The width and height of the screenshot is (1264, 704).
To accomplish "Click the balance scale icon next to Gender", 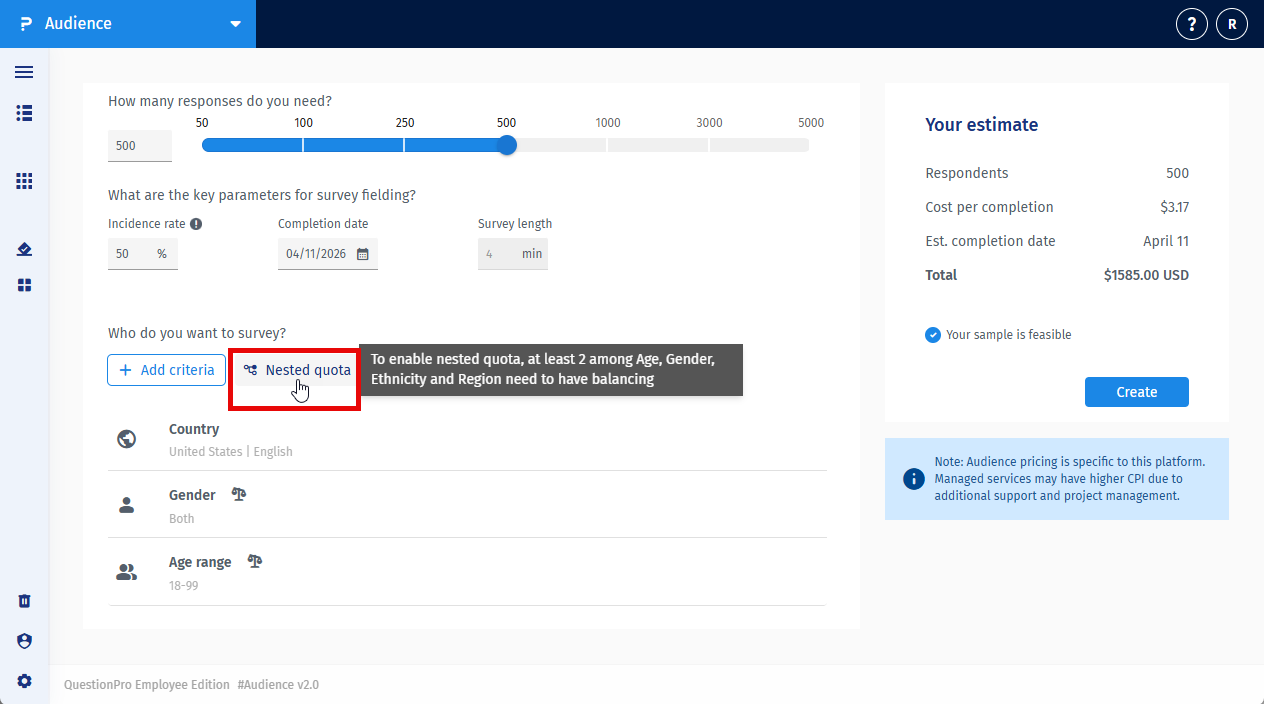I will click(x=239, y=494).
